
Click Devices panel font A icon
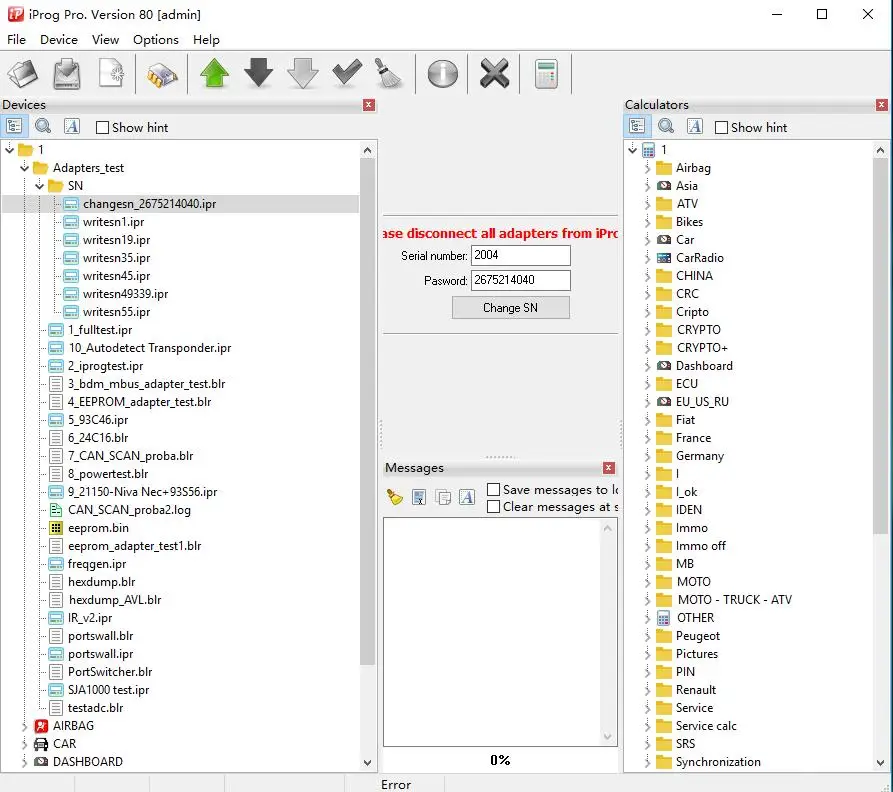point(72,126)
